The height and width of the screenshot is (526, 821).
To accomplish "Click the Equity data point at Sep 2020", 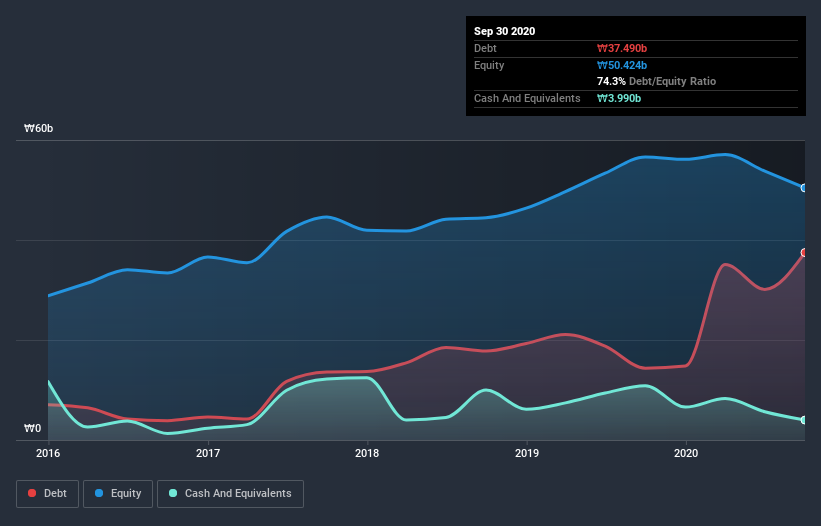I will (804, 188).
